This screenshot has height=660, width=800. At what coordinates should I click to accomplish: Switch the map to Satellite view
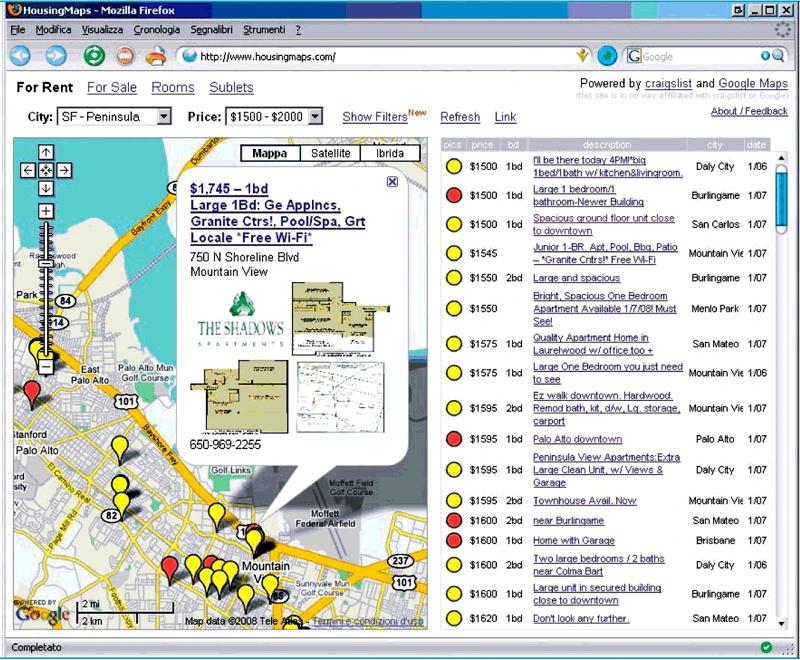tap(330, 153)
